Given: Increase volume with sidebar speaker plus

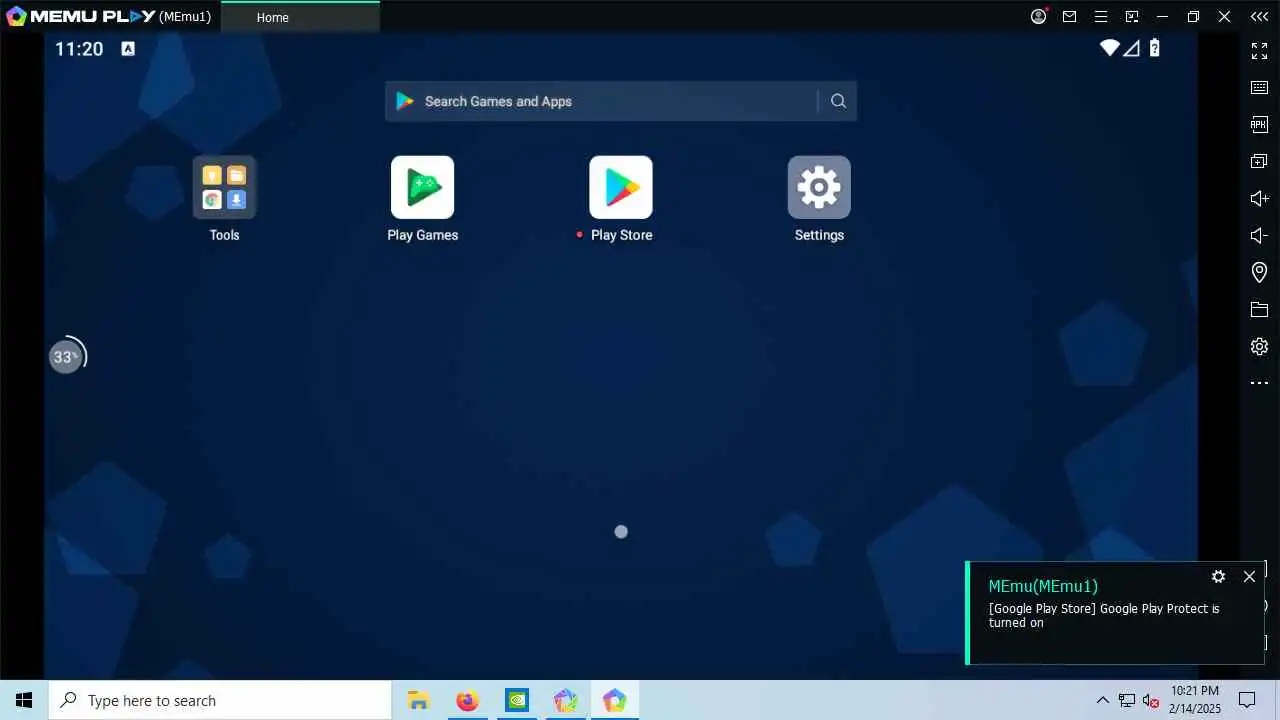Looking at the screenshot, I should coord(1260,198).
